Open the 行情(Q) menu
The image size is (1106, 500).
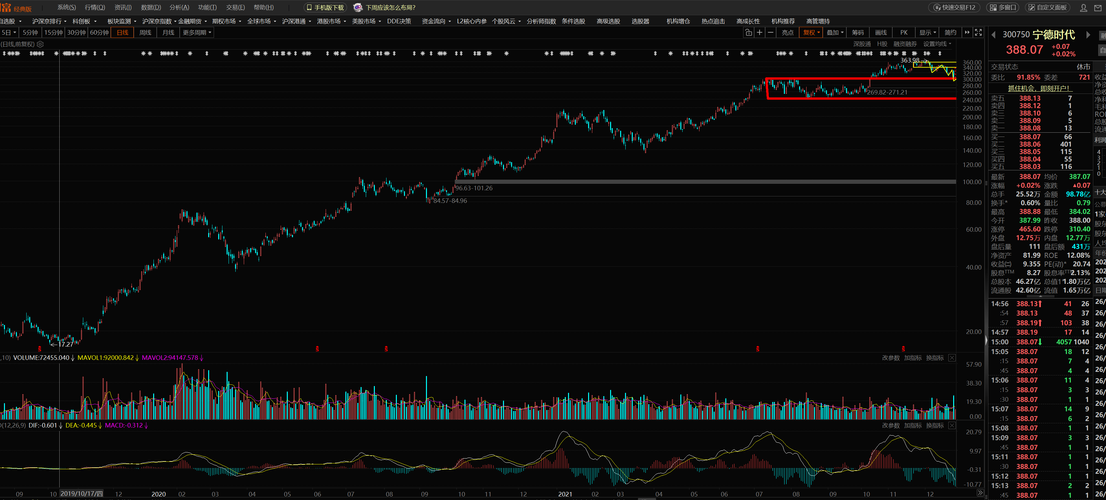[x=95, y=7]
